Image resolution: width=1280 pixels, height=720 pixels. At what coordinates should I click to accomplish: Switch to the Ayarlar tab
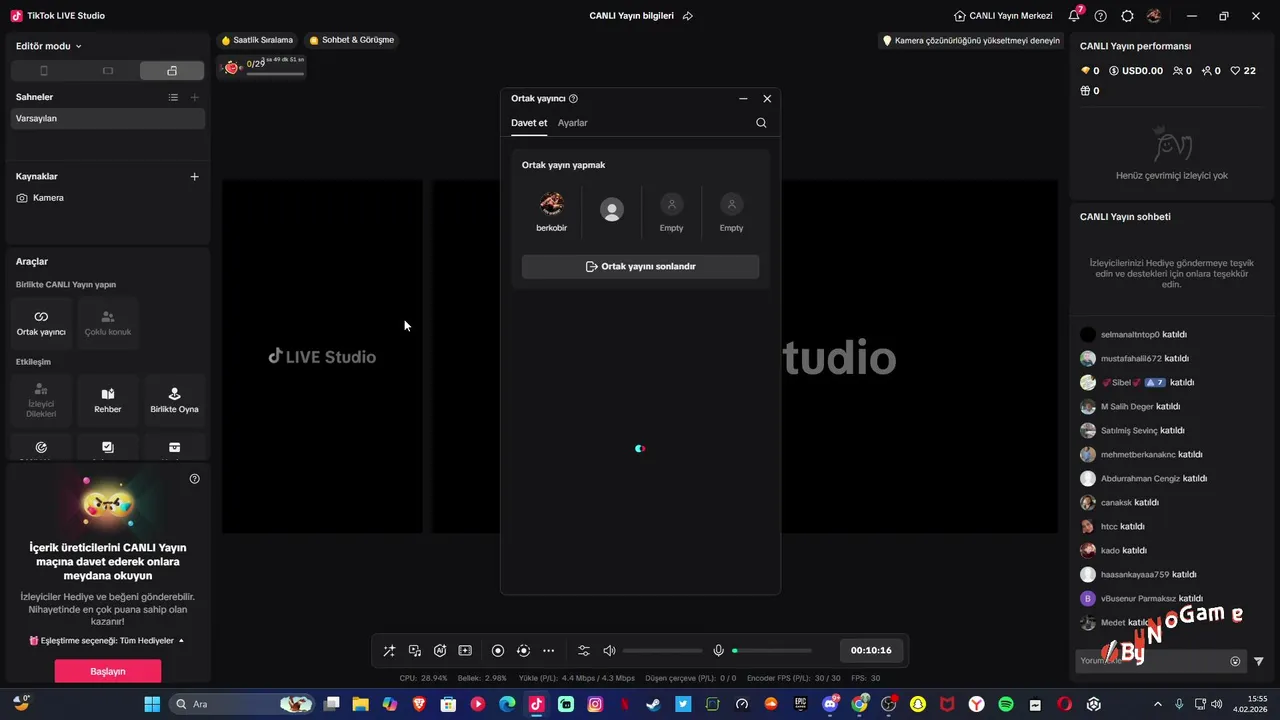click(573, 123)
